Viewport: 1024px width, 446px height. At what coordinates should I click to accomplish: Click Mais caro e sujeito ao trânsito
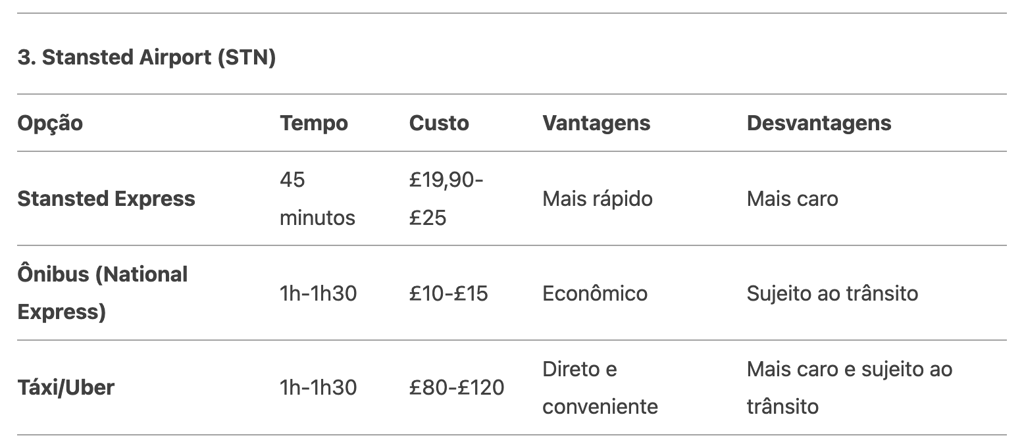tap(850, 387)
